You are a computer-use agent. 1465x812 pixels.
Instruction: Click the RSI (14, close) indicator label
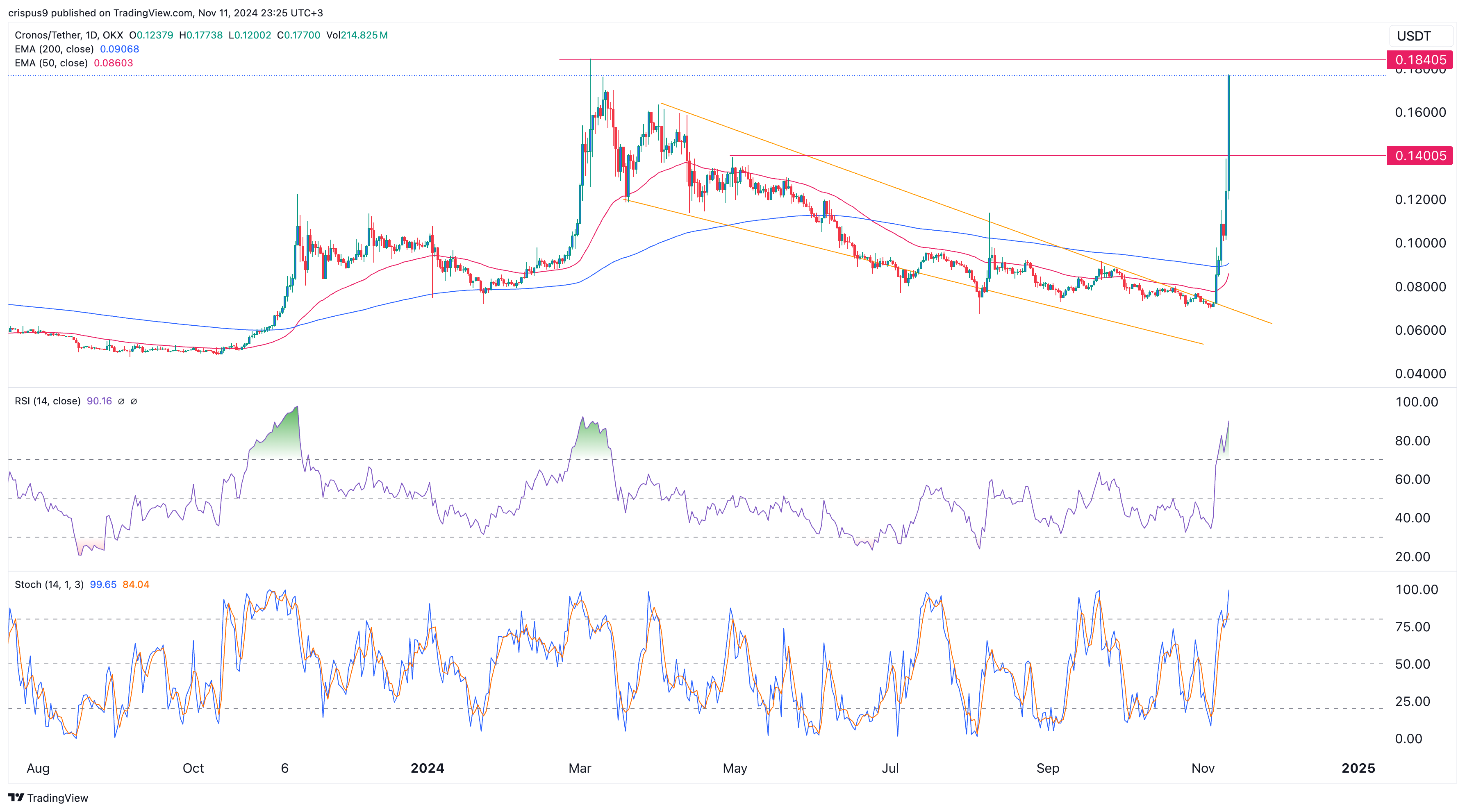click(x=48, y=401)
